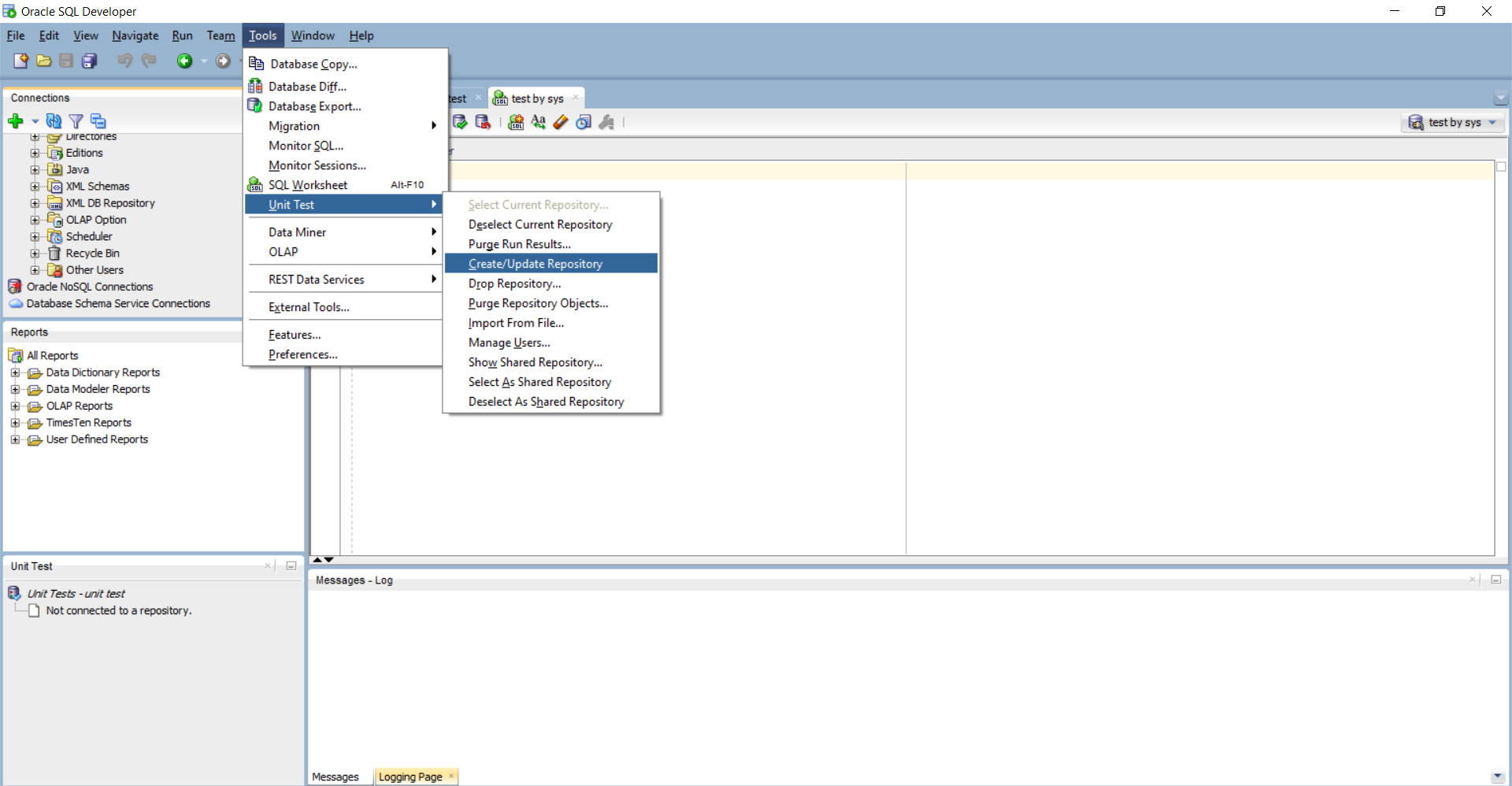Image resolution: width=1512 pixels, height=786 pixels.
Task: Click the Rollback database icon
Action: [x=483, y=122]
